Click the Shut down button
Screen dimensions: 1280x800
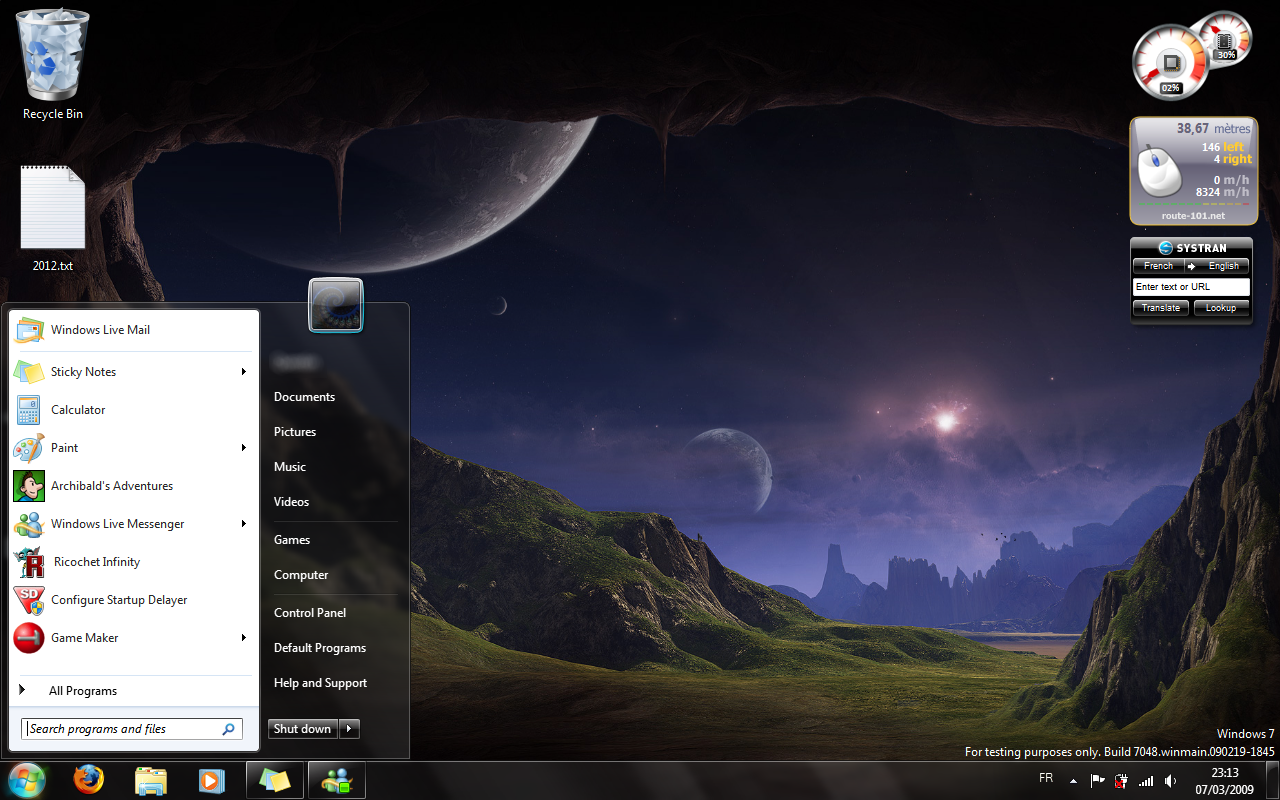tap(303, 729)
